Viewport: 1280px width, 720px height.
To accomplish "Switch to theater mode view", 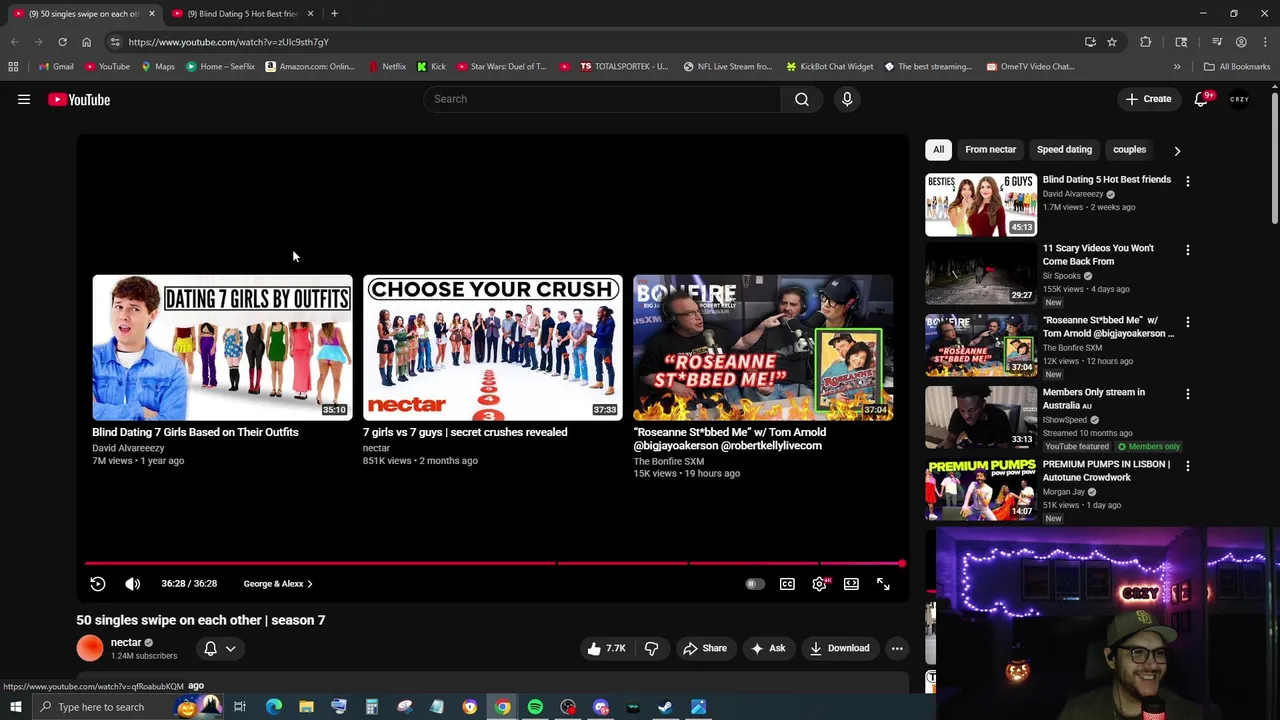I will click(x=851, y=584).
